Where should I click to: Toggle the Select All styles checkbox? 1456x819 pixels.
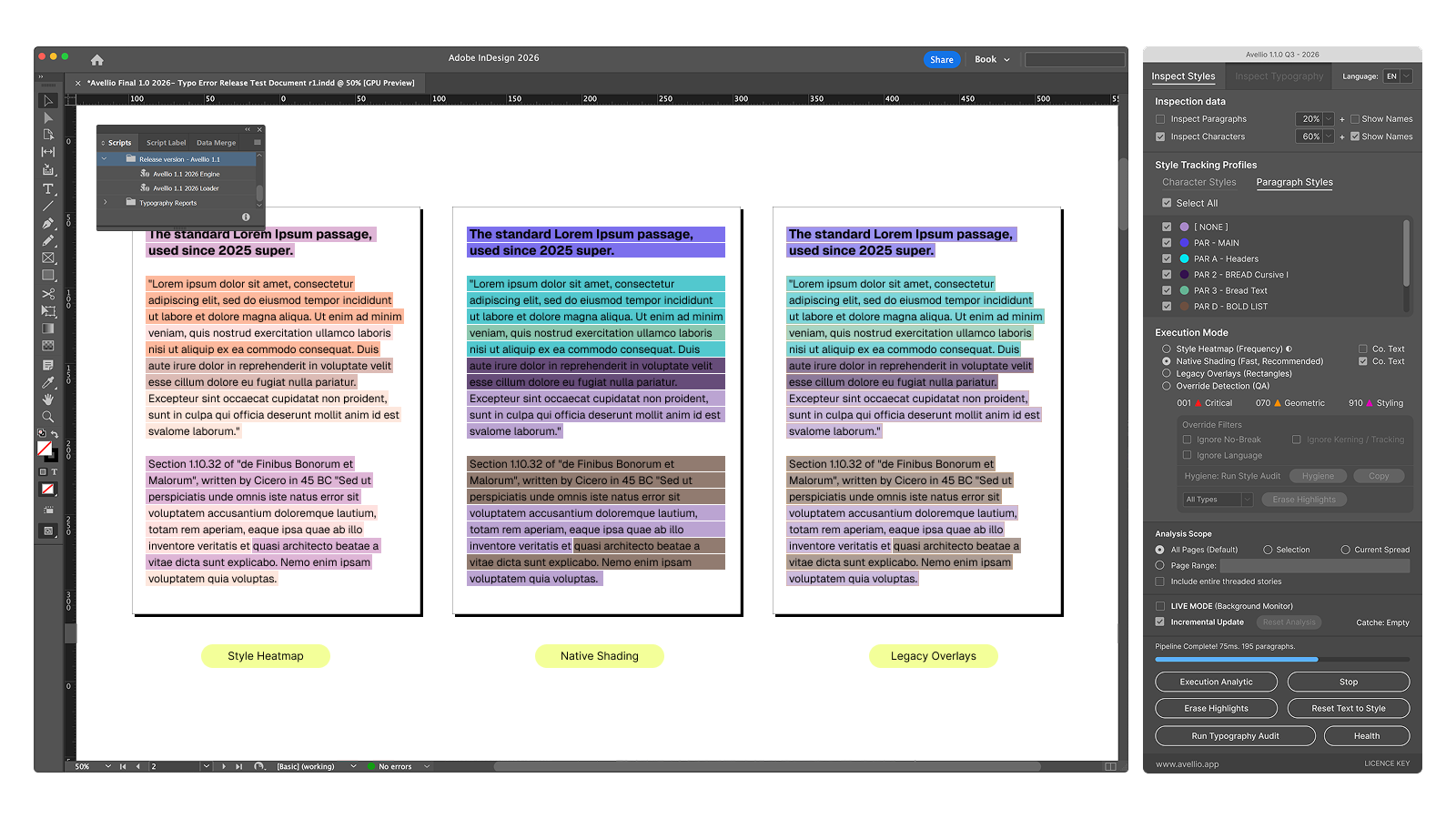click(1167, 203)
